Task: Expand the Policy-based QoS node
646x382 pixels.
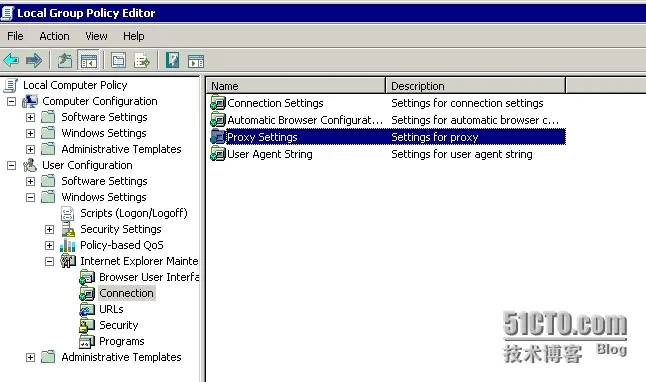Action: coord(49,246)
